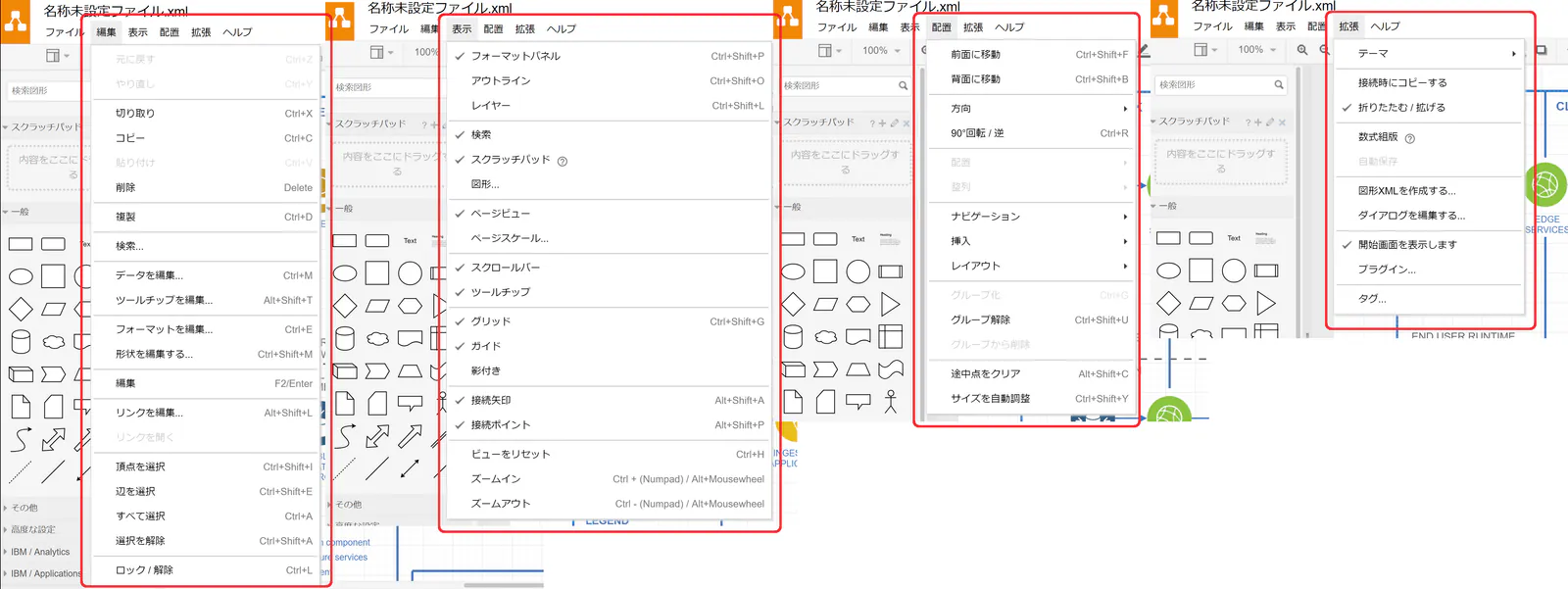Toggle 折りたたむ / 拡げる in the 拡張 menu
Screen dimensions: 1568x589
click(1429, 108)
